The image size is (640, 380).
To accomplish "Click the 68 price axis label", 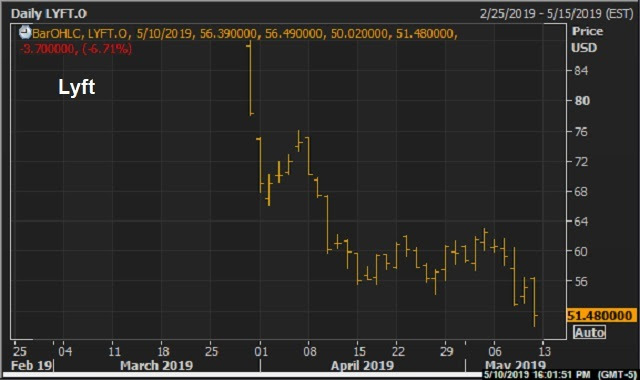I will coord(581,191).
